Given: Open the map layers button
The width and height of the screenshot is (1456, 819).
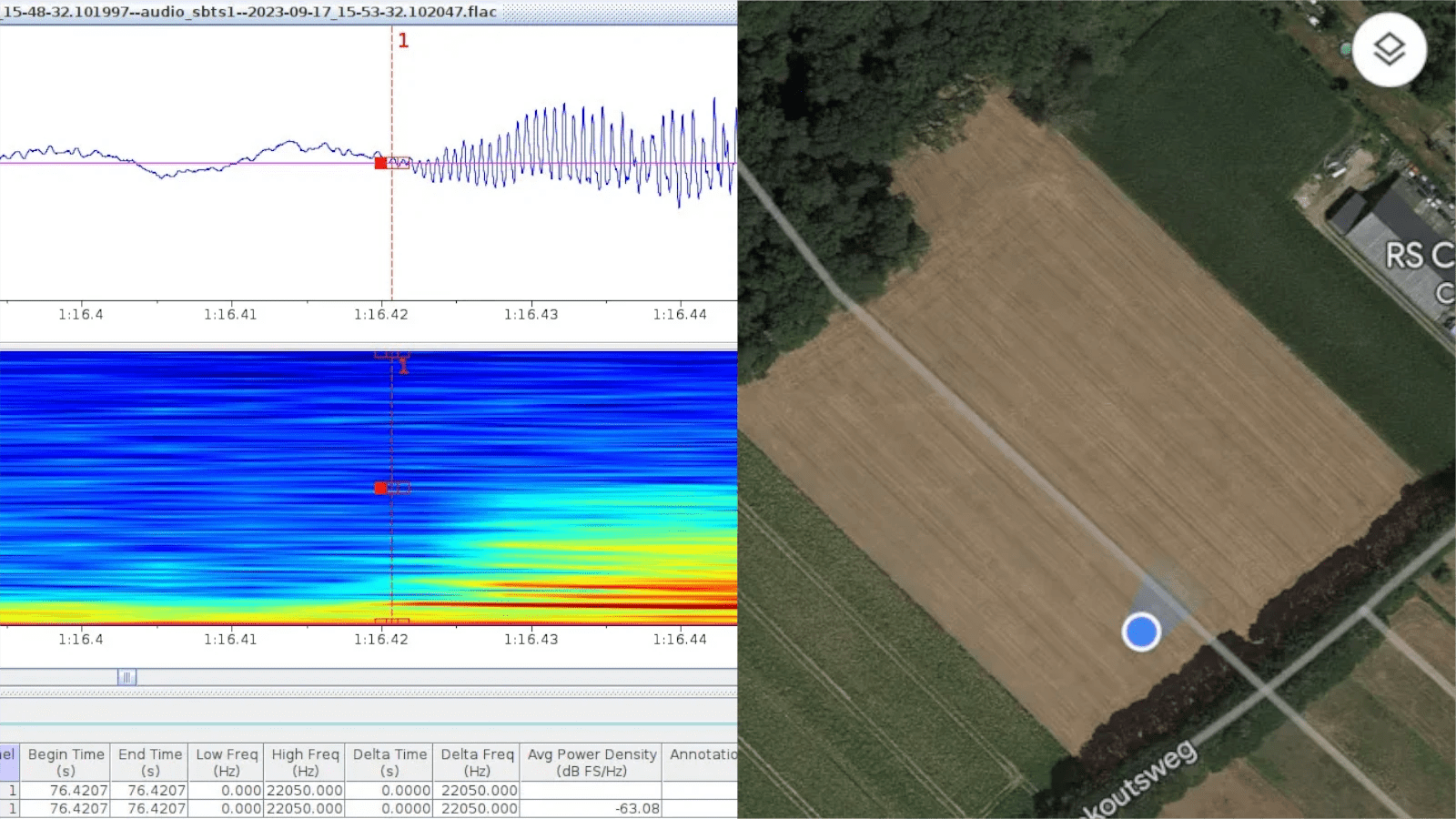Looking at the screenshot, I should click(1389, 49).
